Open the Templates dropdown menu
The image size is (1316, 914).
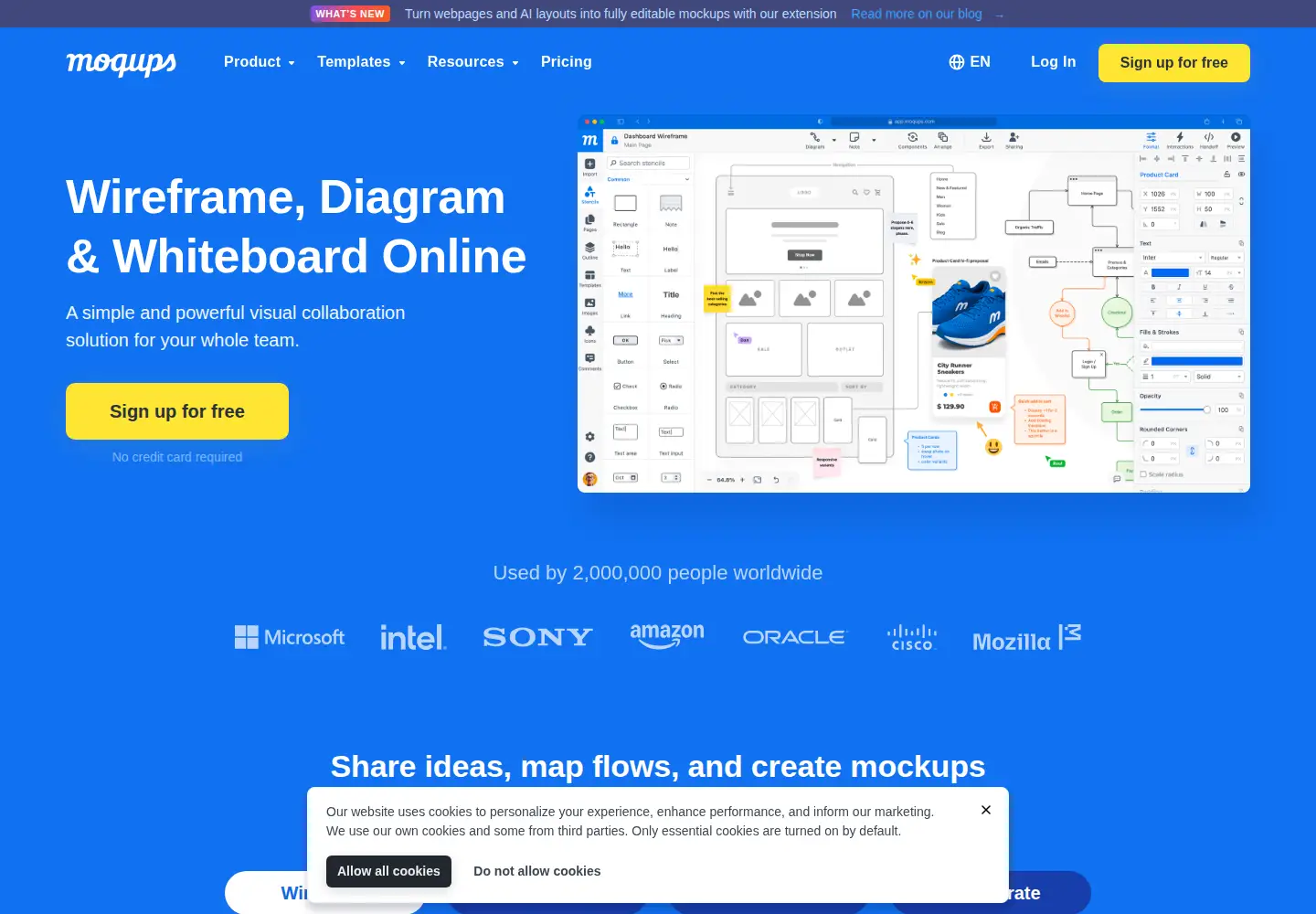[361, 62]
